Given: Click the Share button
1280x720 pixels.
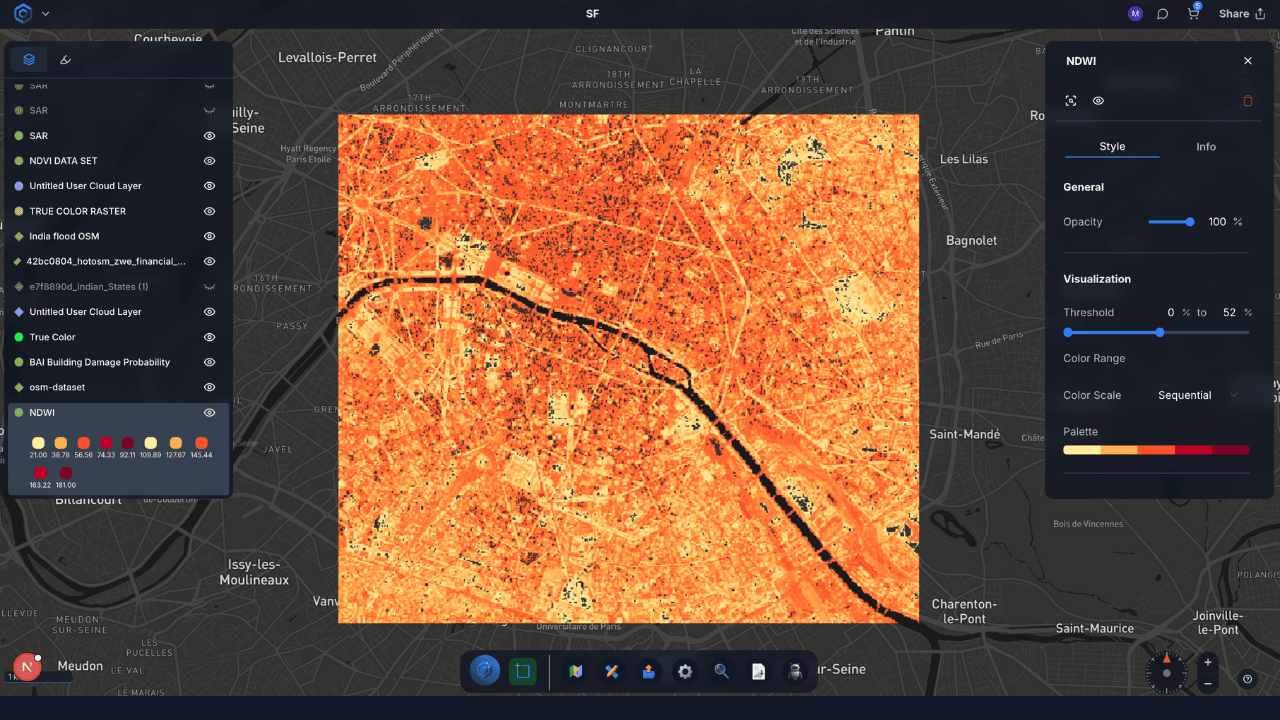Looking at the screenshot, I should (x=1241, y=14).
